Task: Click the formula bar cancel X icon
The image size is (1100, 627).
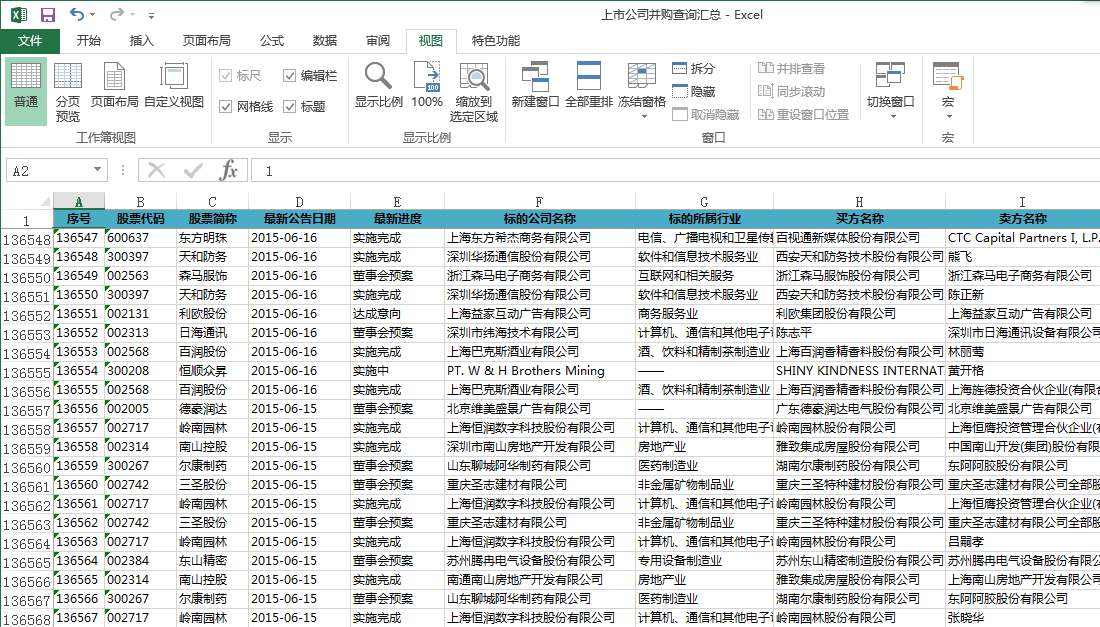Action: point(156,170)
